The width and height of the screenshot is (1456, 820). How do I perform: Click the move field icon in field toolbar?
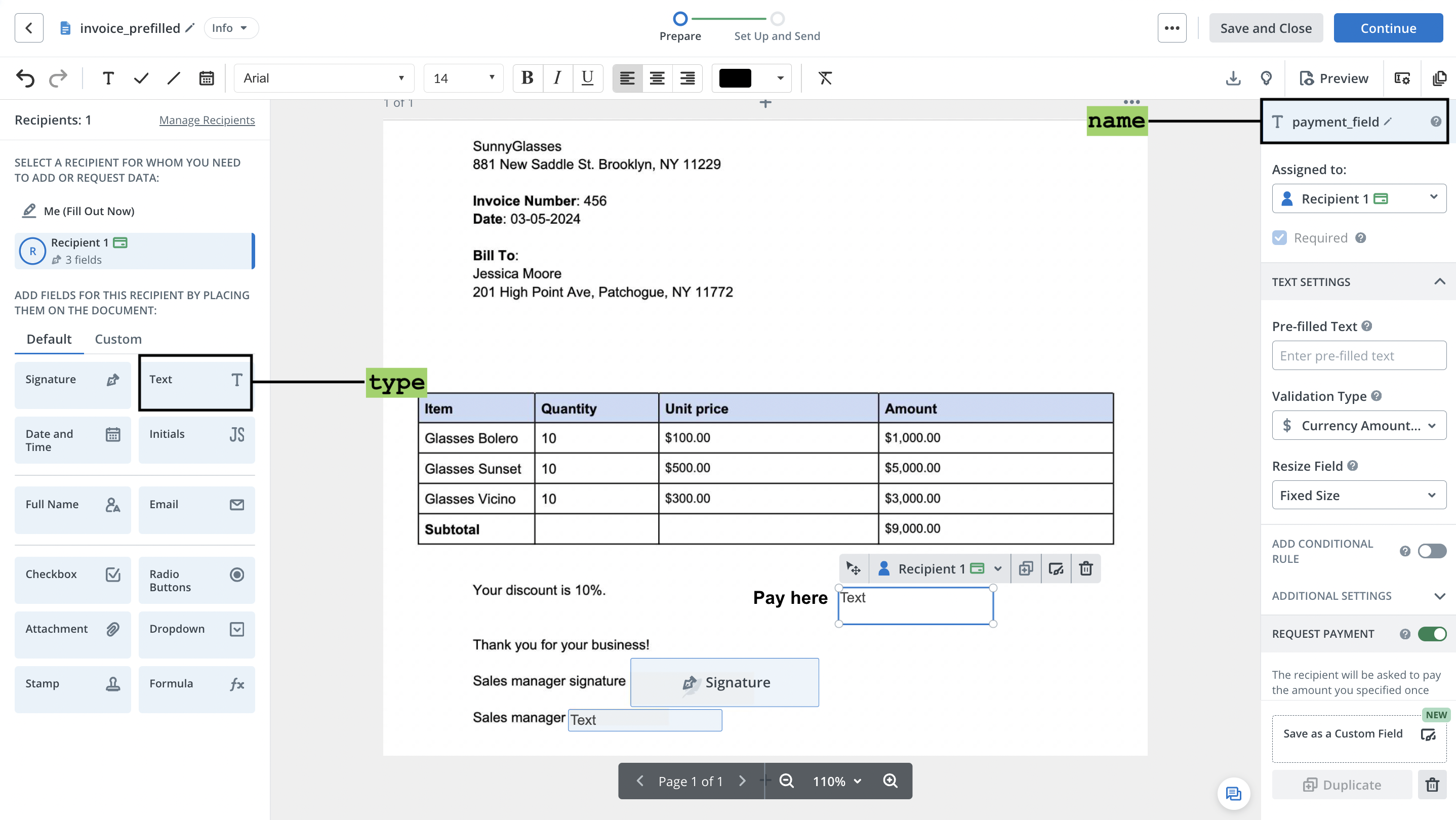point(854,568)
